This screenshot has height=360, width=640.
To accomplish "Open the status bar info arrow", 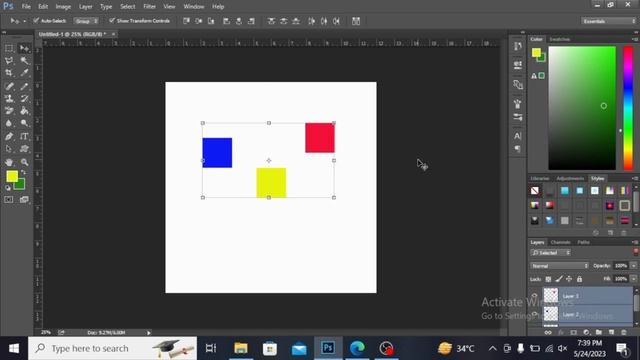I will [x=149, y=333].
